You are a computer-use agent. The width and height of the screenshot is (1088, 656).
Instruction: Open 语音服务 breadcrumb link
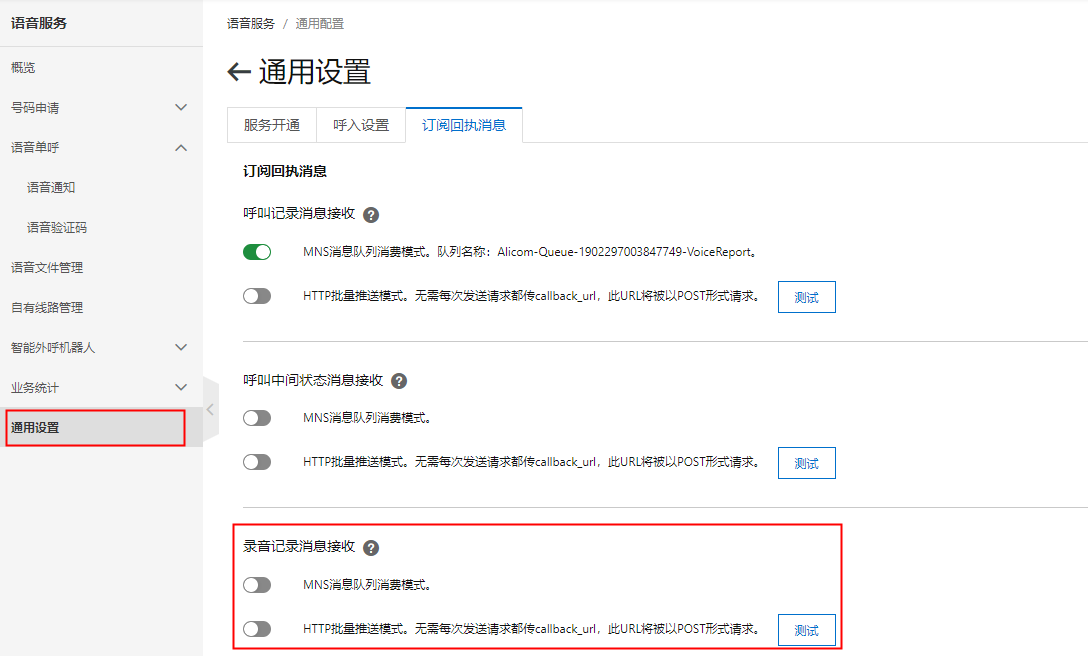[250, 24]
